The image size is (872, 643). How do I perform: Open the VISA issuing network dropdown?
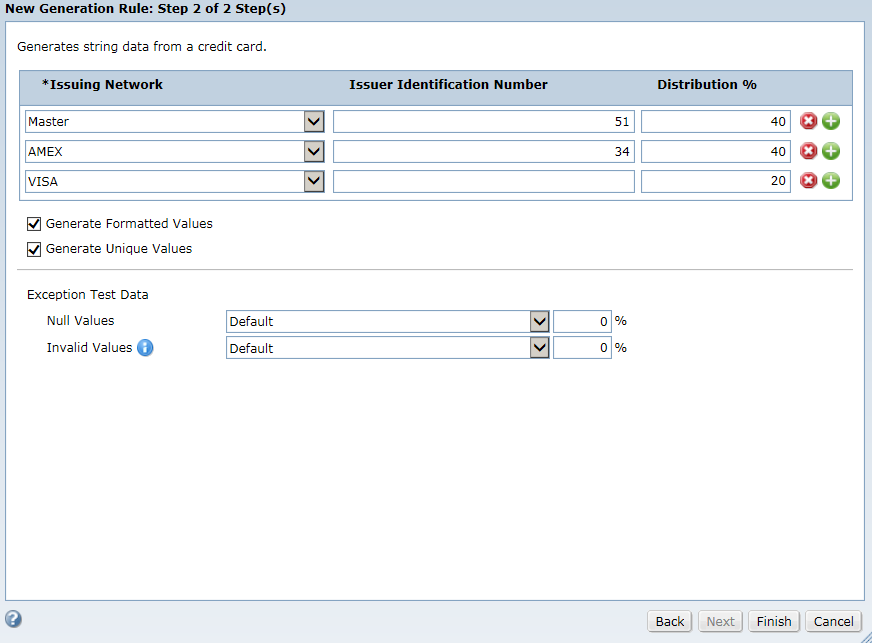[314, 181]
